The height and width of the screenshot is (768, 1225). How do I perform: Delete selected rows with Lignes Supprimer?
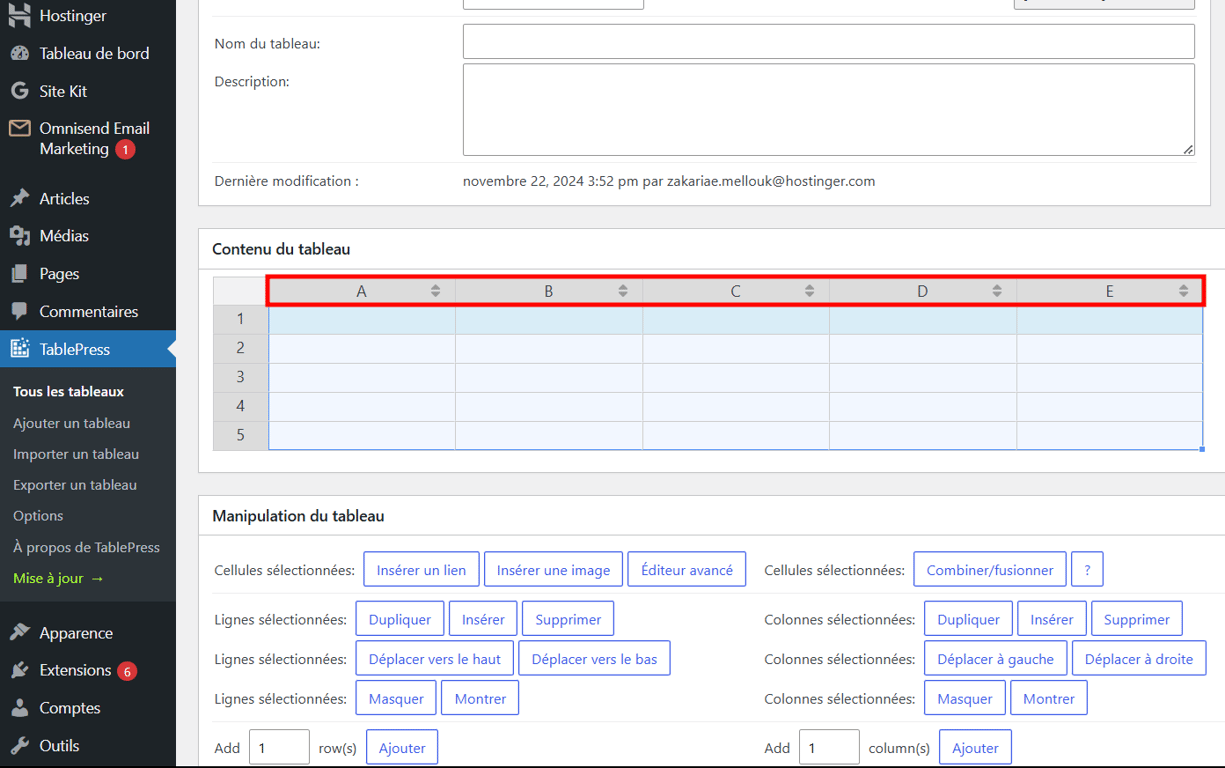[x=568, y=619]
